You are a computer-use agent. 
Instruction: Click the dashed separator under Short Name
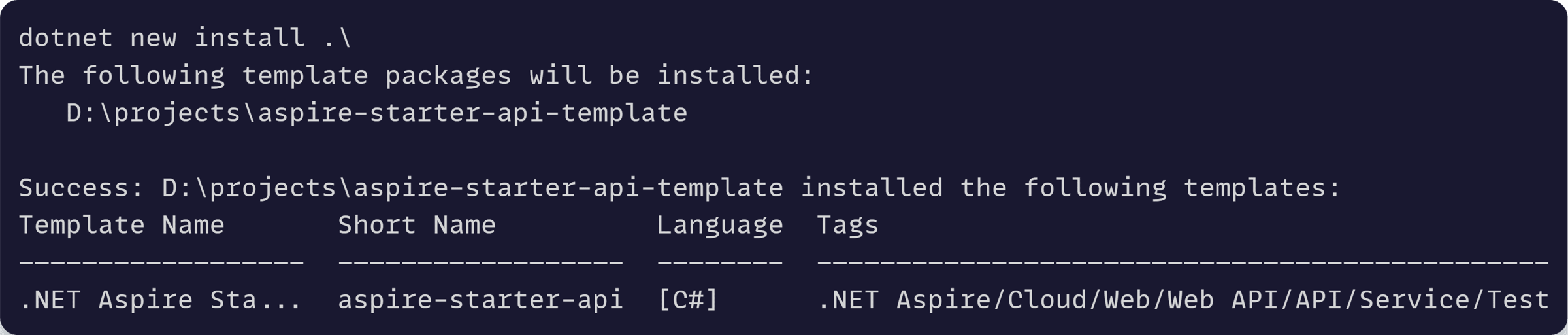(480, 263)
